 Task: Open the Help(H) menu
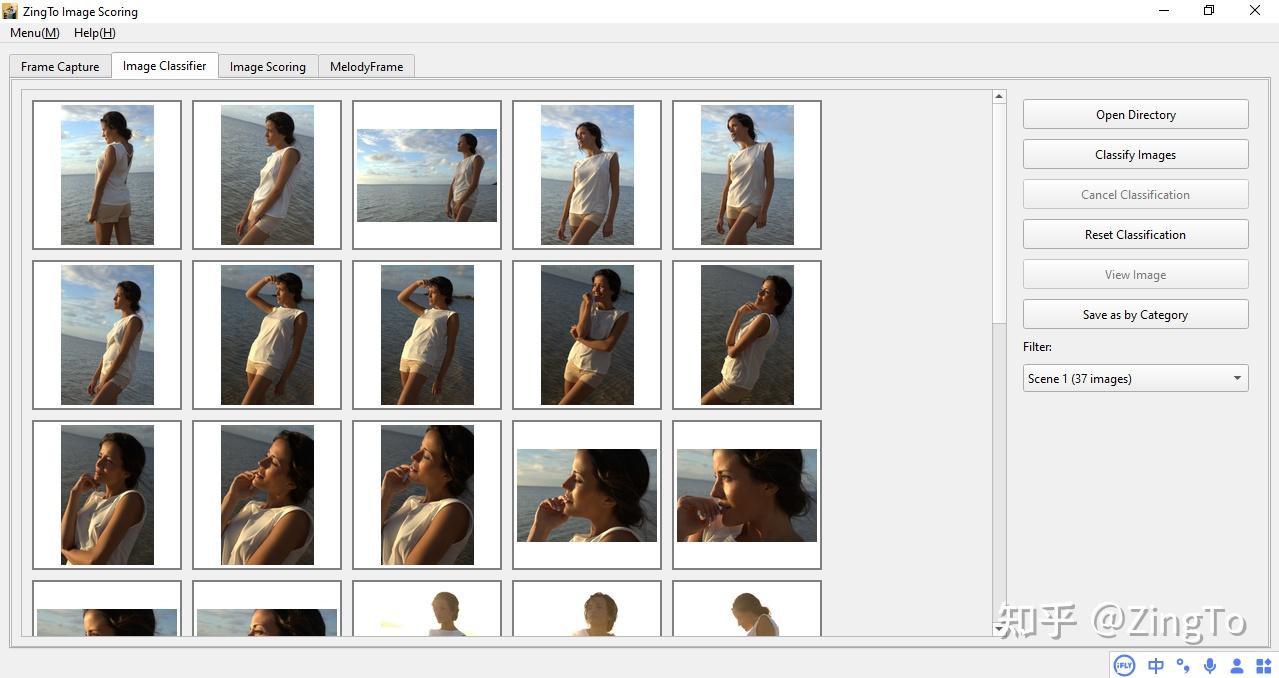(x=95, y=33)
